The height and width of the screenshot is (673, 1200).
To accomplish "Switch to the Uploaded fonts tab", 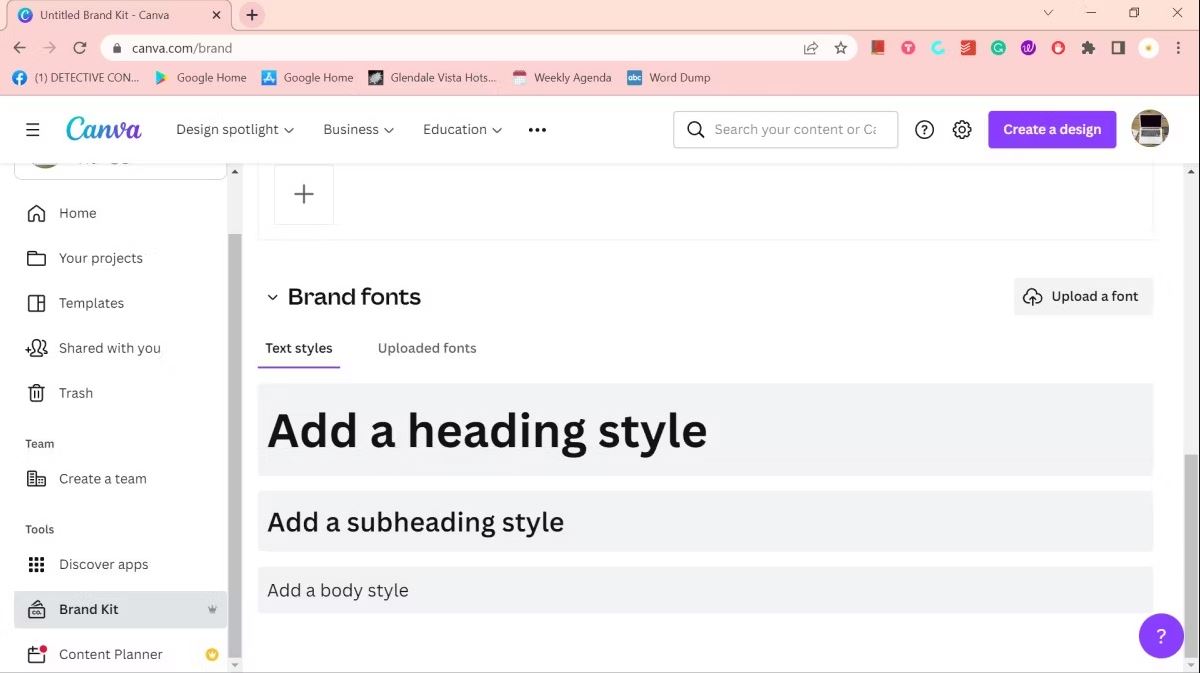I will tap(427, 348).
